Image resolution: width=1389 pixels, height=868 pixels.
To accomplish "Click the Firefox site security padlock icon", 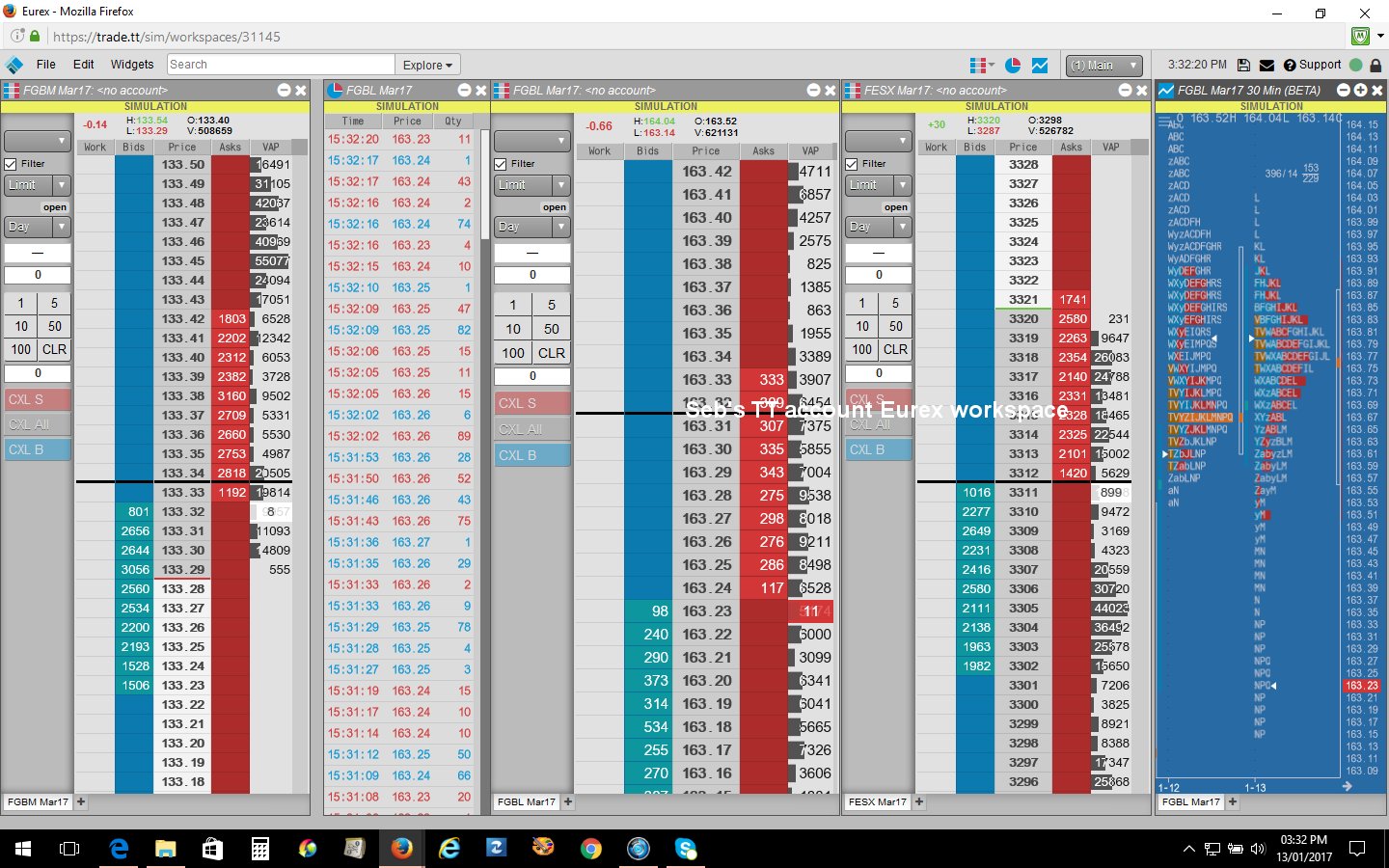I will 36,37.
